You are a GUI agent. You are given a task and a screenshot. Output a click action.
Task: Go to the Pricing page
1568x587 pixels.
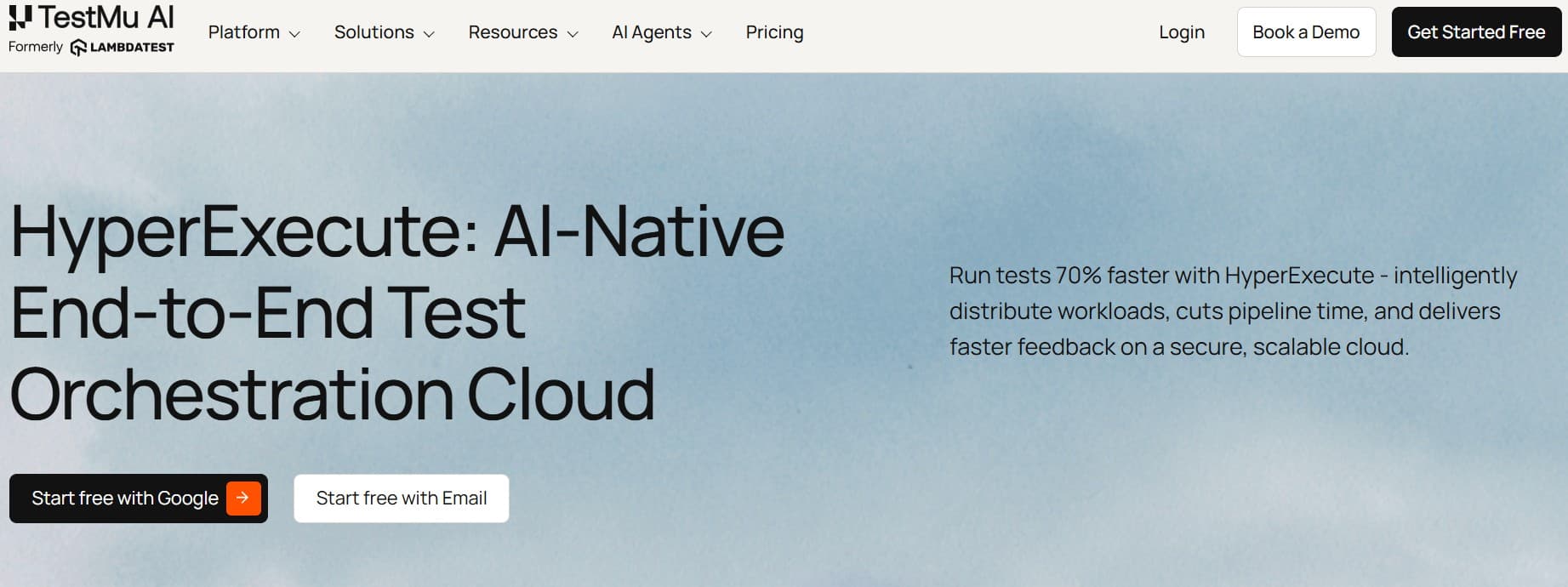pos(774,32)
